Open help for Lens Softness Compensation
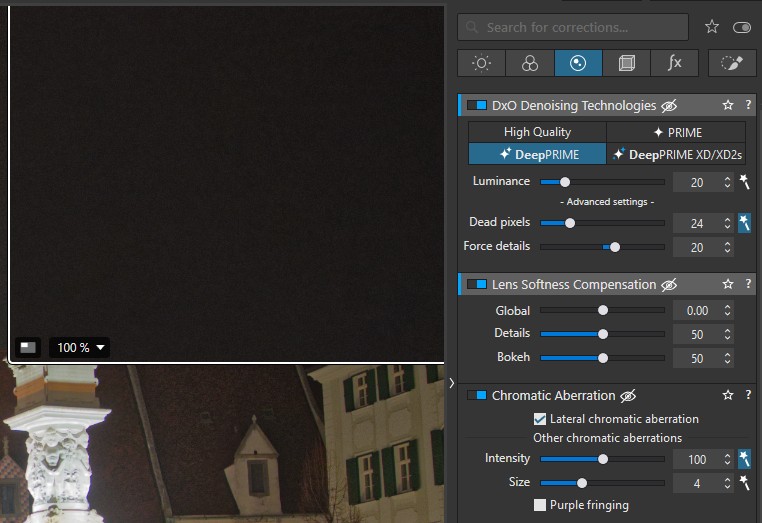 [x=748, y=284]
